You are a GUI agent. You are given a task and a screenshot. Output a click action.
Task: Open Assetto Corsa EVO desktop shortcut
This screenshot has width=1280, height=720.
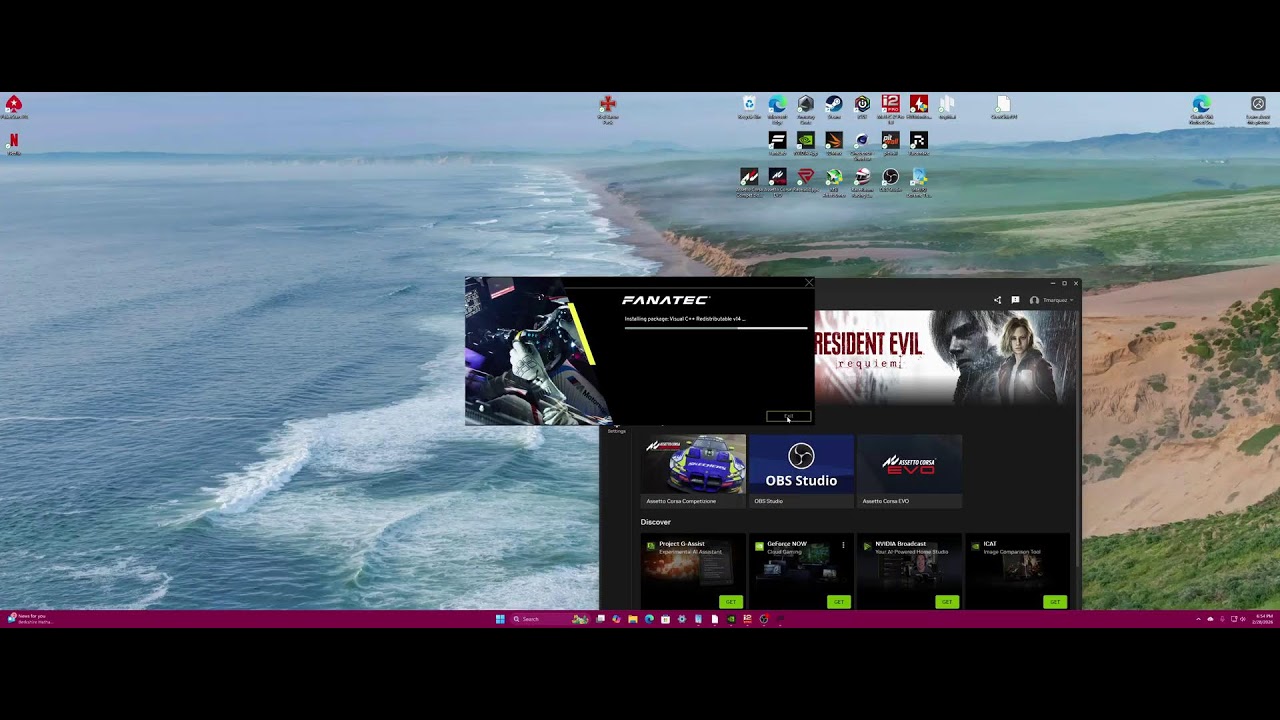point(777,181)
